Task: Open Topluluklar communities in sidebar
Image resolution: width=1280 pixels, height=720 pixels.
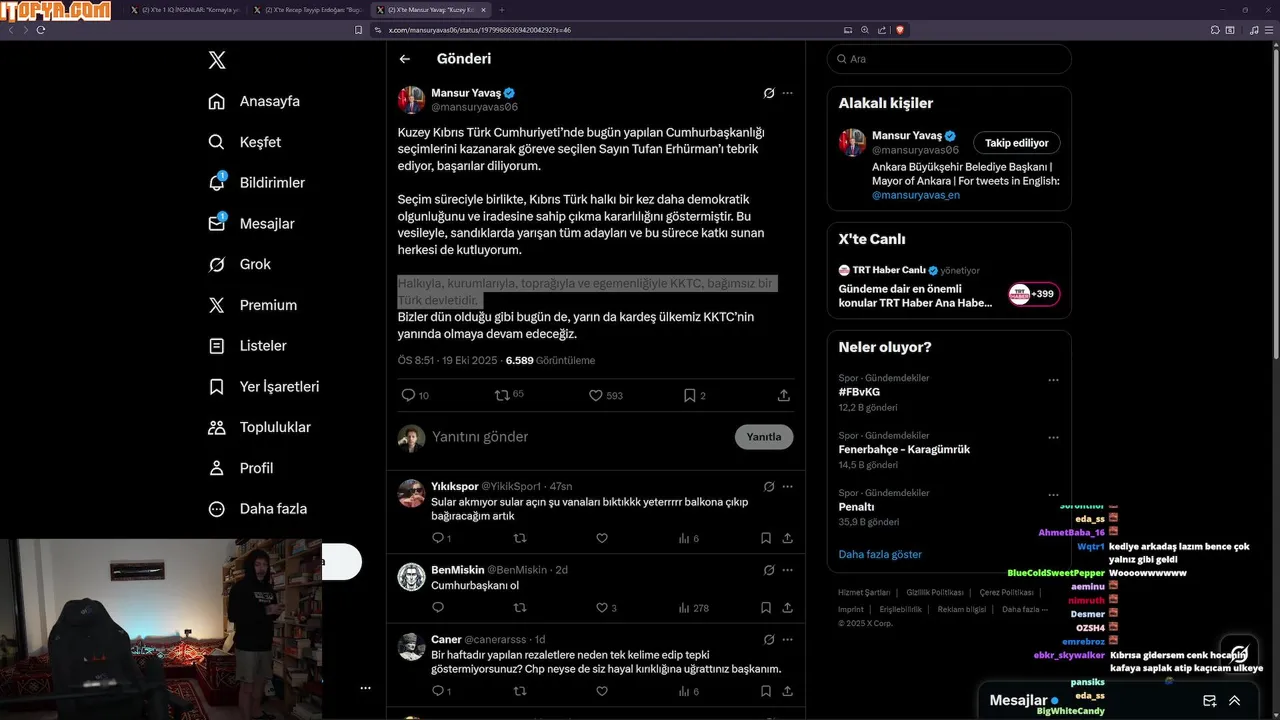Action: [x=260, y=427]
